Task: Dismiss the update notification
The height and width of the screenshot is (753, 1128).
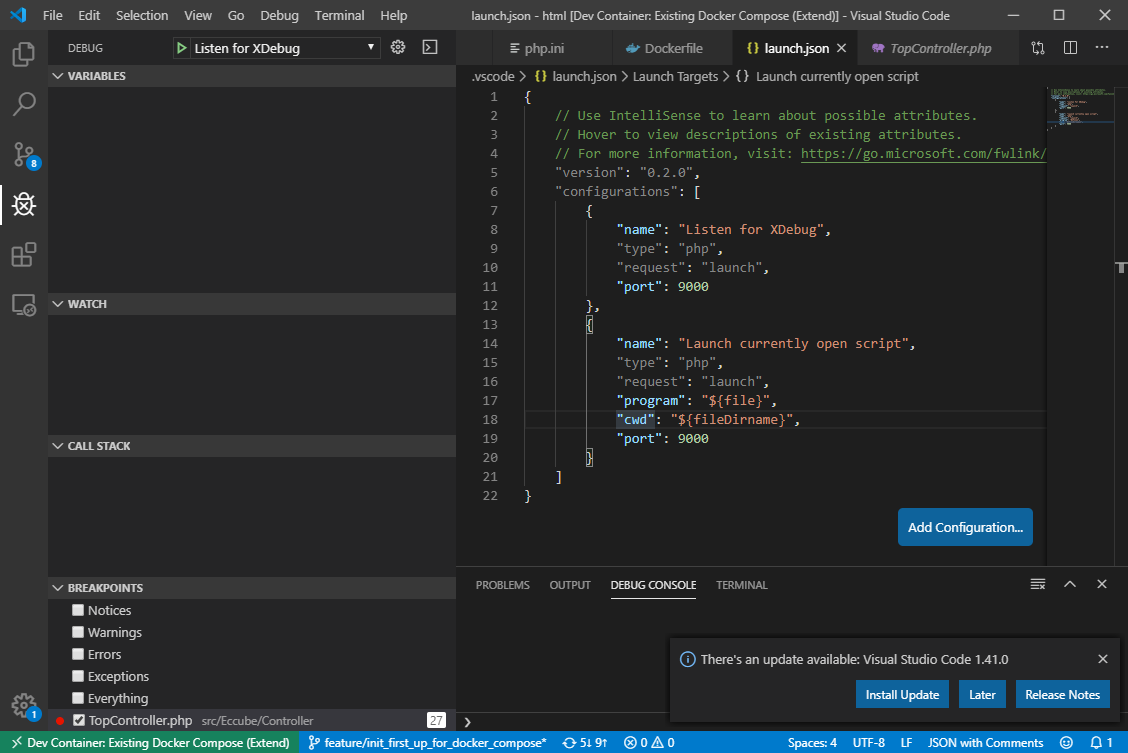Action: pos(1103,659)
